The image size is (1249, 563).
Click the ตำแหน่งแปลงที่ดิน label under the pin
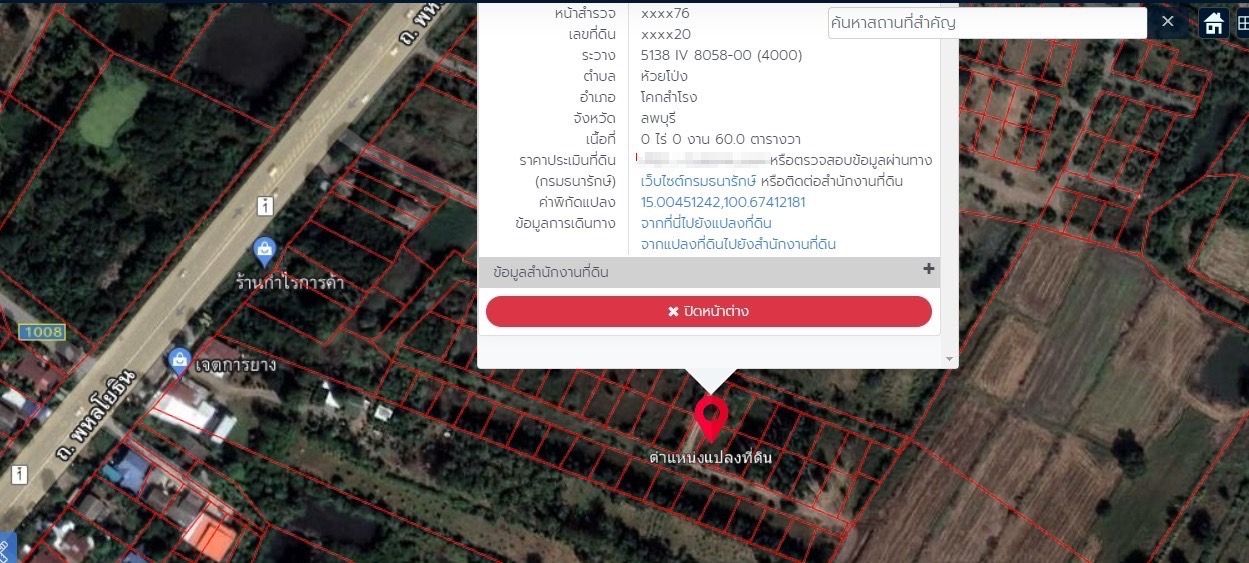click(x=711, y=458)
